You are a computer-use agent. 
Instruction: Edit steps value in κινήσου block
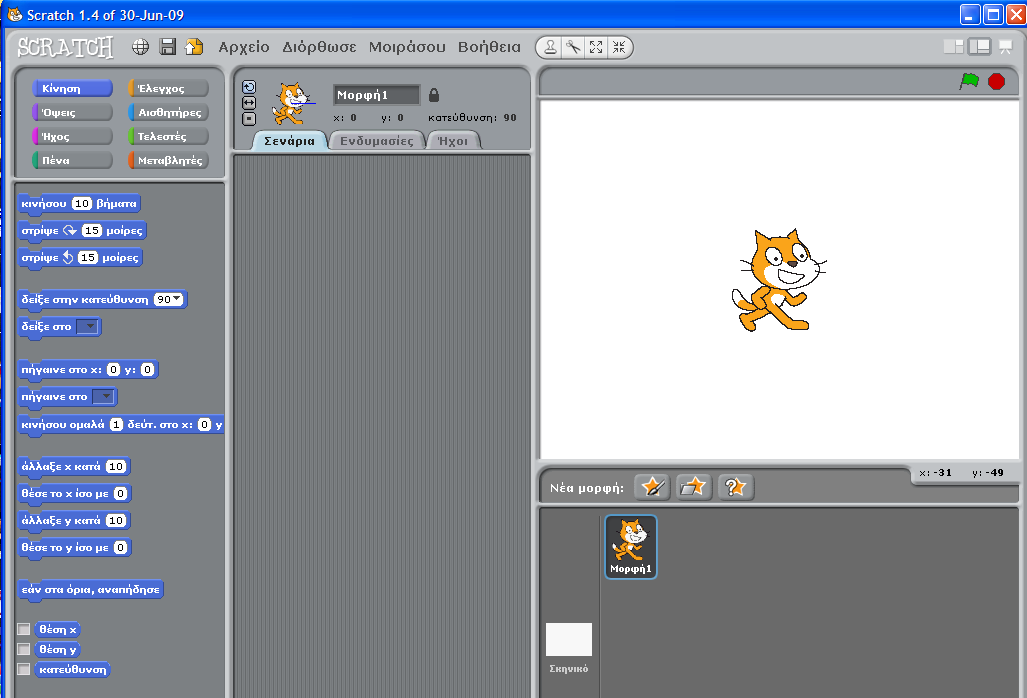click(81, 204)
